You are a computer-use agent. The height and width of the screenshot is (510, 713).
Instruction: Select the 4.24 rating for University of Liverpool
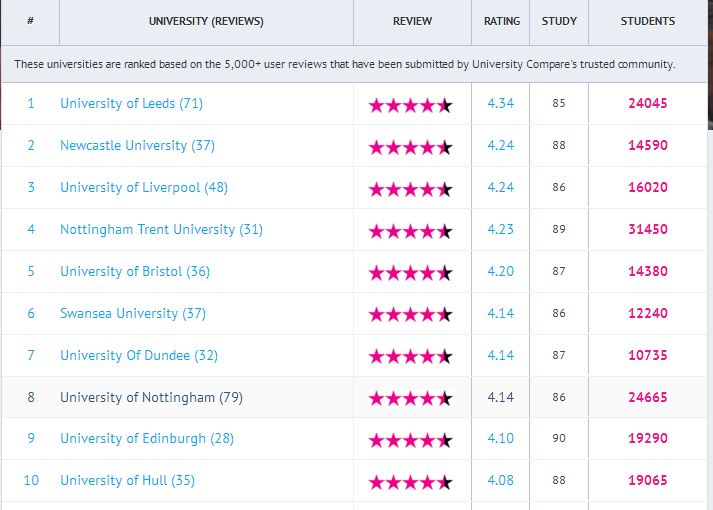click(501, 187)
